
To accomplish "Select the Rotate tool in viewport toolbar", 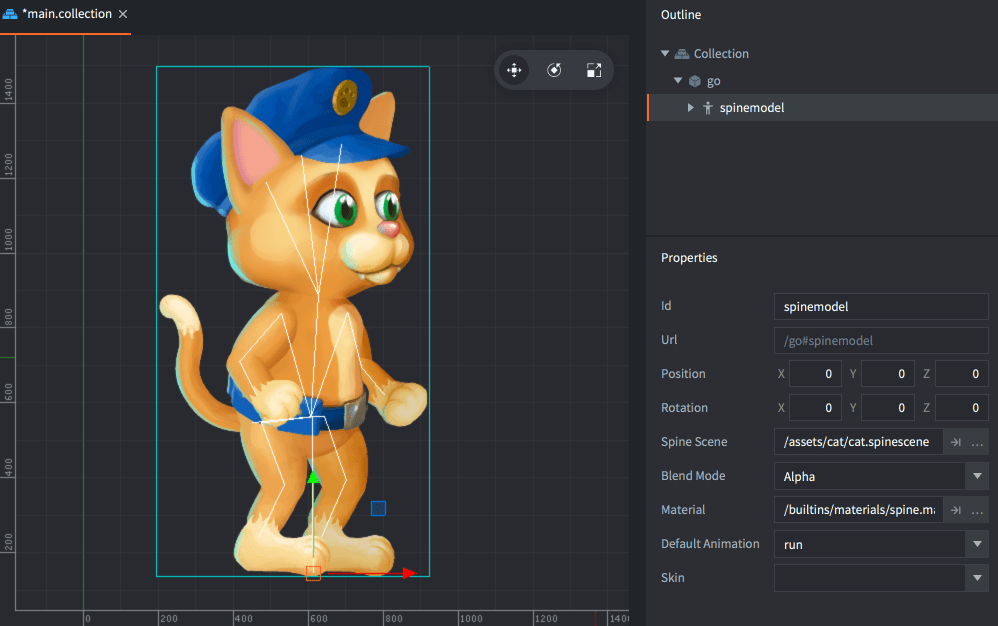I will [554, 70].
